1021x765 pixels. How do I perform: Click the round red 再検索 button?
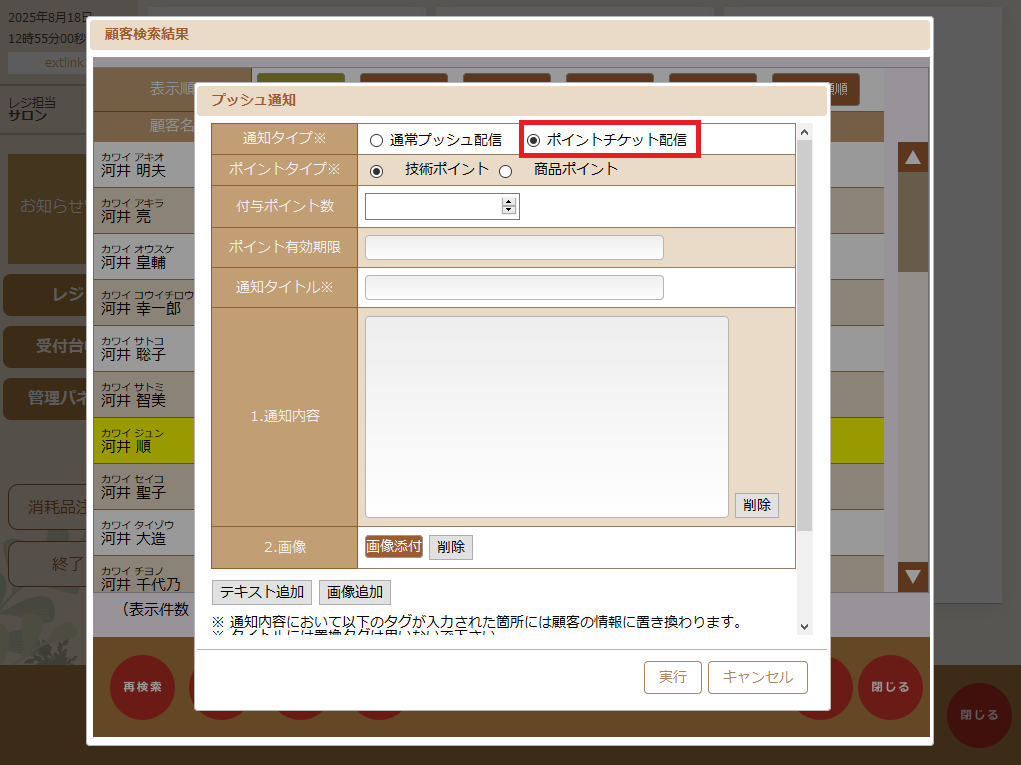142,687
